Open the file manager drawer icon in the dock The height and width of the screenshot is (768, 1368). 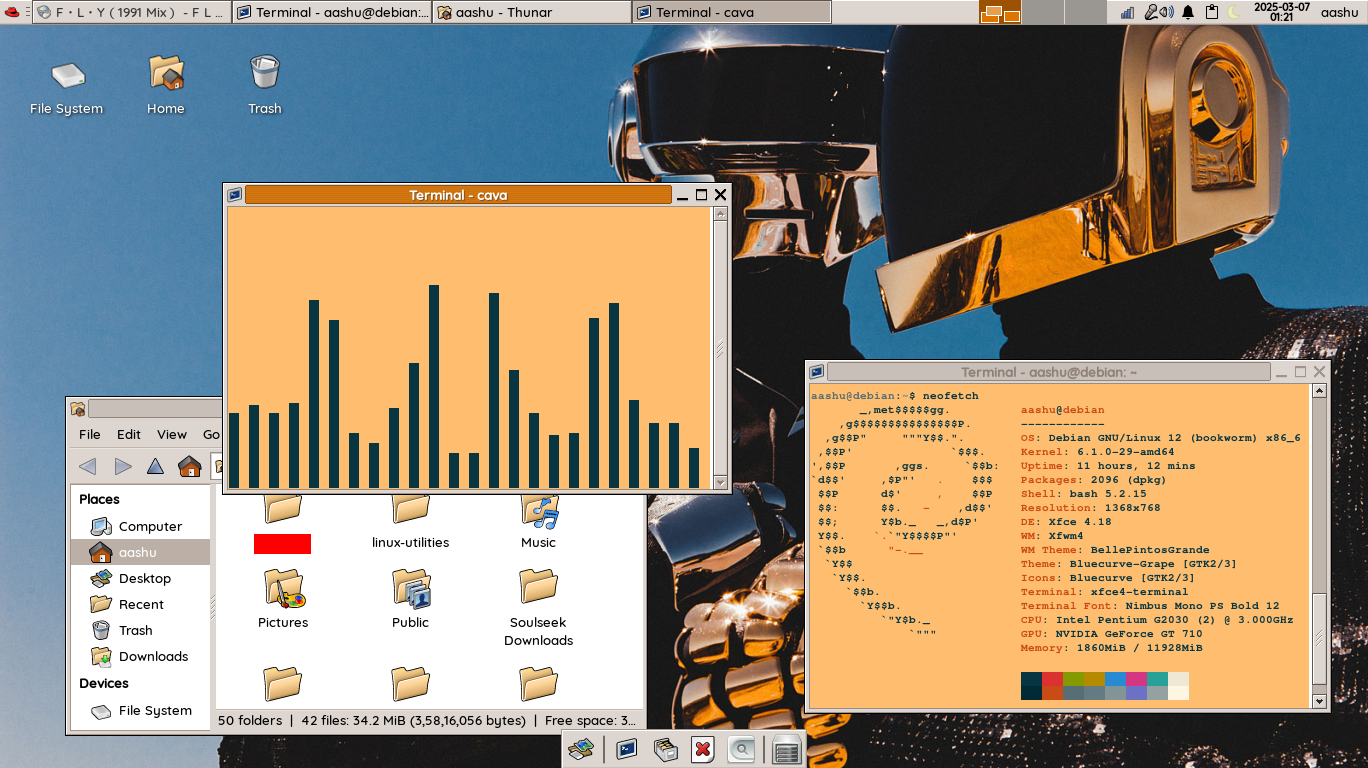pyautogui.click(x=665, y=749)
